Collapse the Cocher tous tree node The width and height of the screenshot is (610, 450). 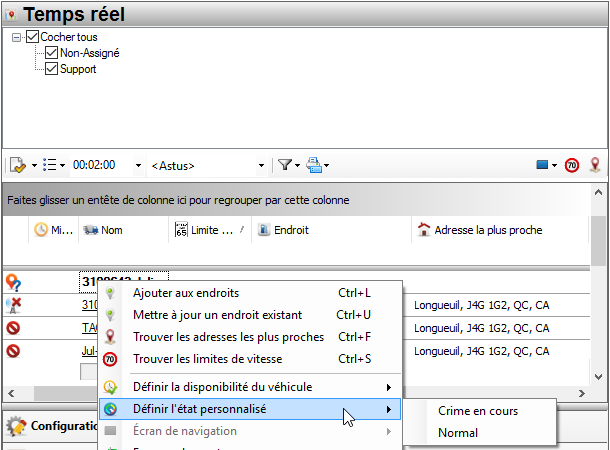coord(17,37)
